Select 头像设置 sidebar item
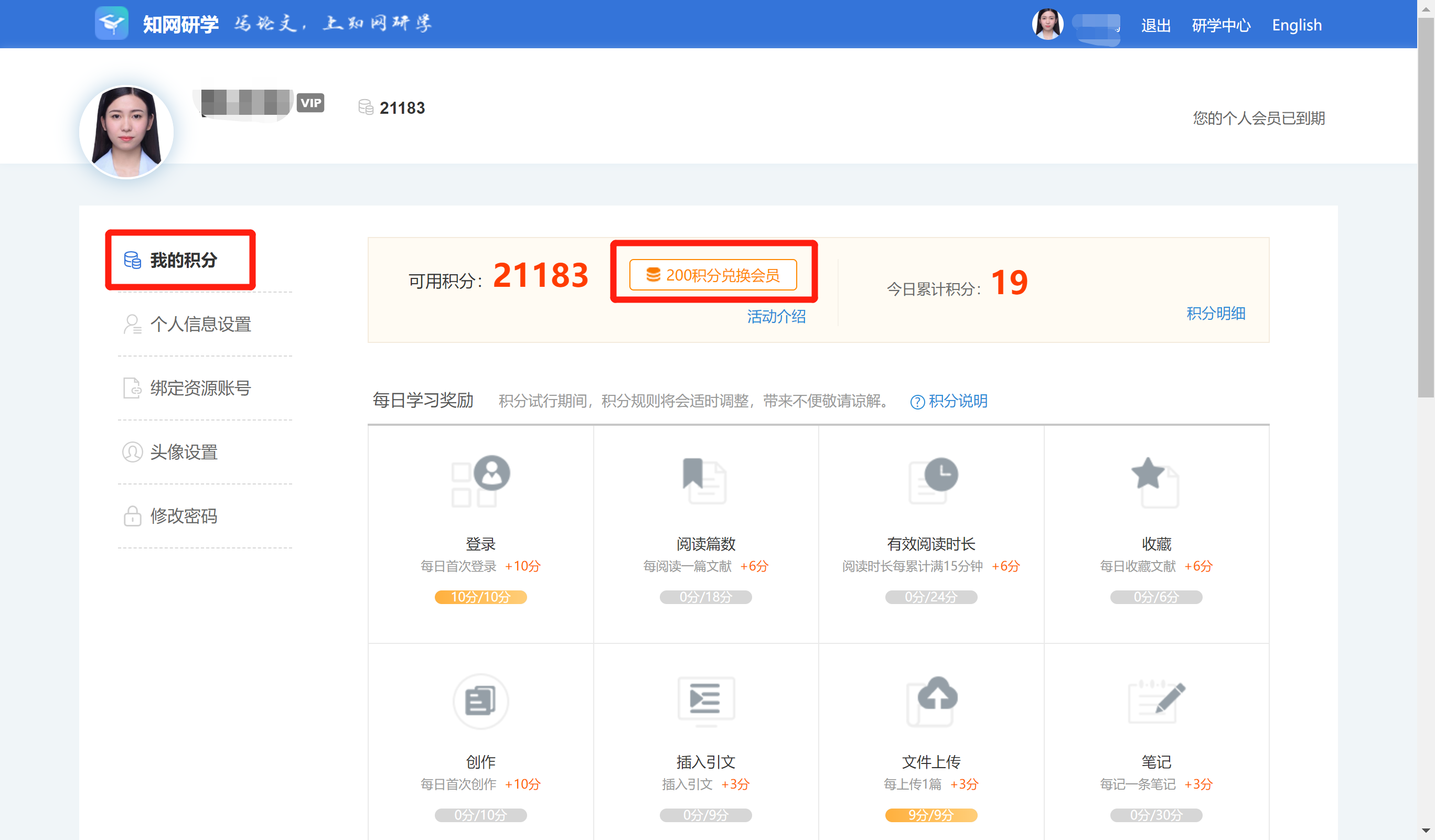 [x=184, y=452]
